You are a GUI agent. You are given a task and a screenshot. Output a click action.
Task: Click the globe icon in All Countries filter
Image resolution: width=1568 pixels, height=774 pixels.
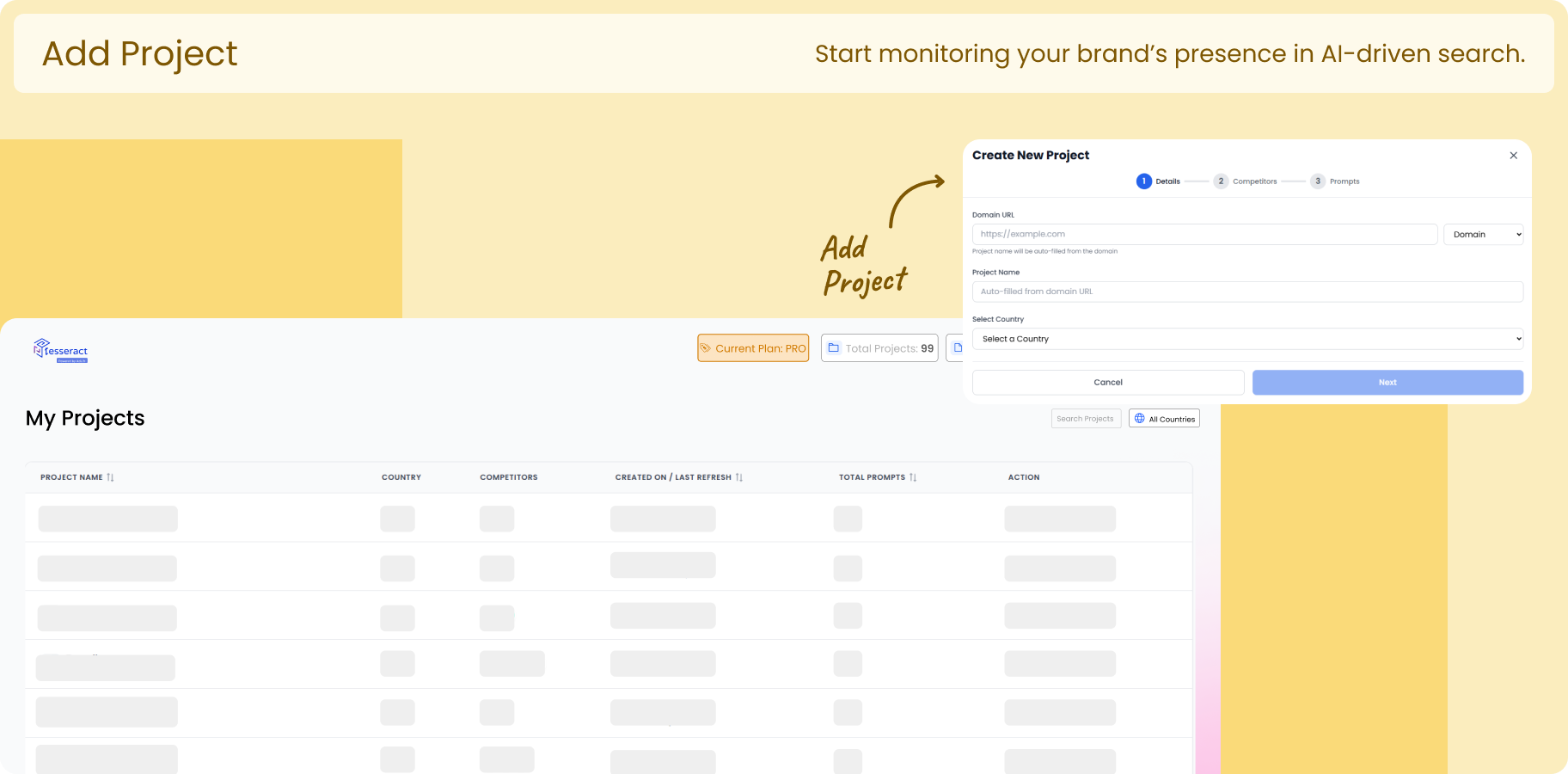tap(1139, 418)
